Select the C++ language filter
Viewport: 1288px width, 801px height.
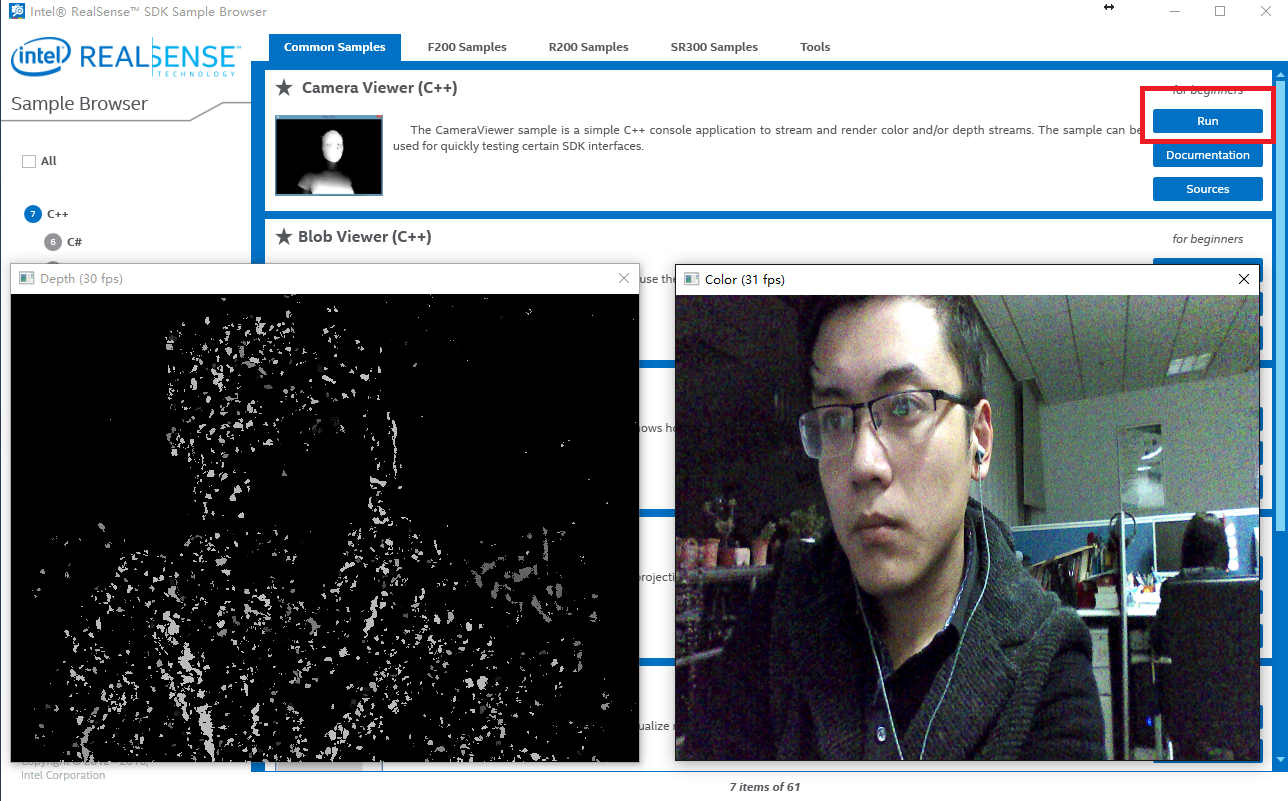coord(47,214)
